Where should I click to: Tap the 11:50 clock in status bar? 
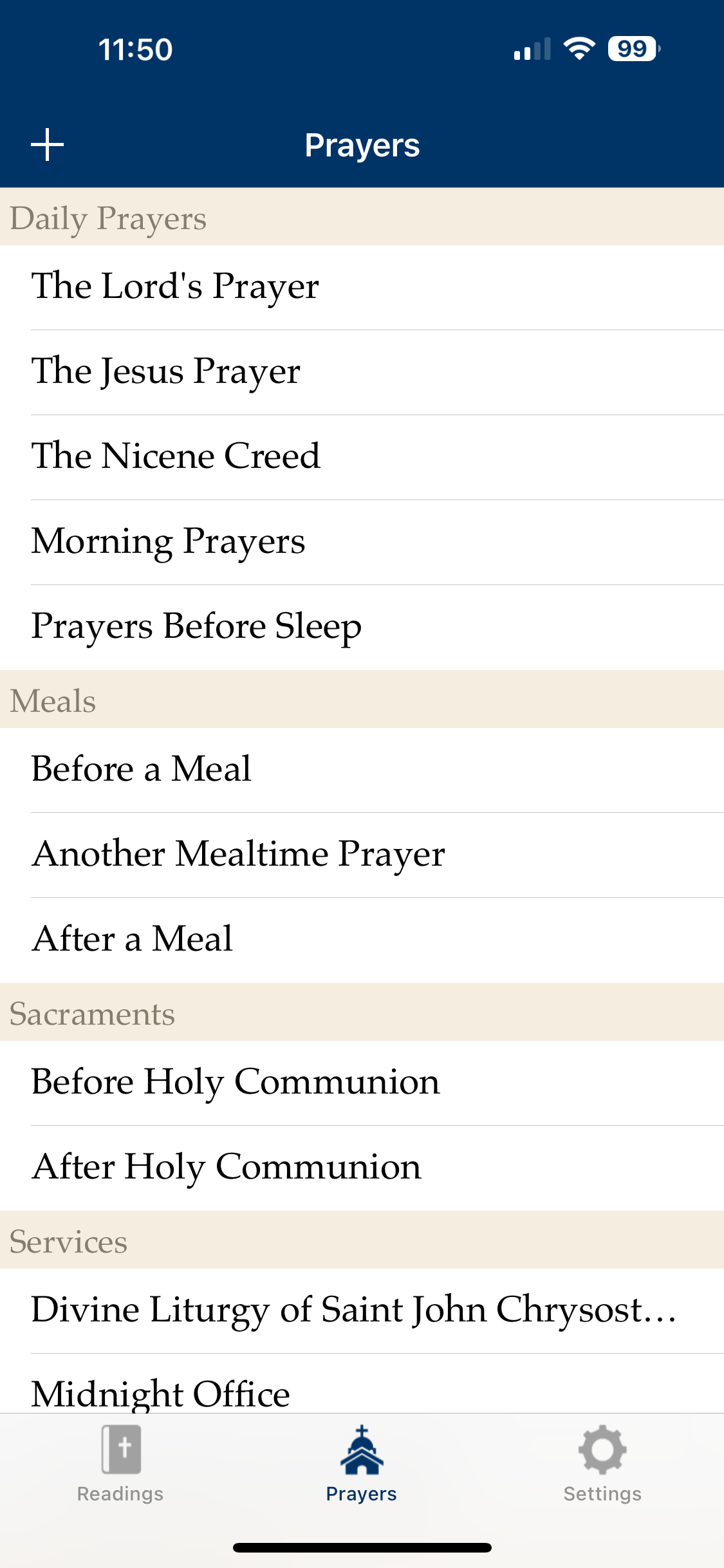[135, 50]
